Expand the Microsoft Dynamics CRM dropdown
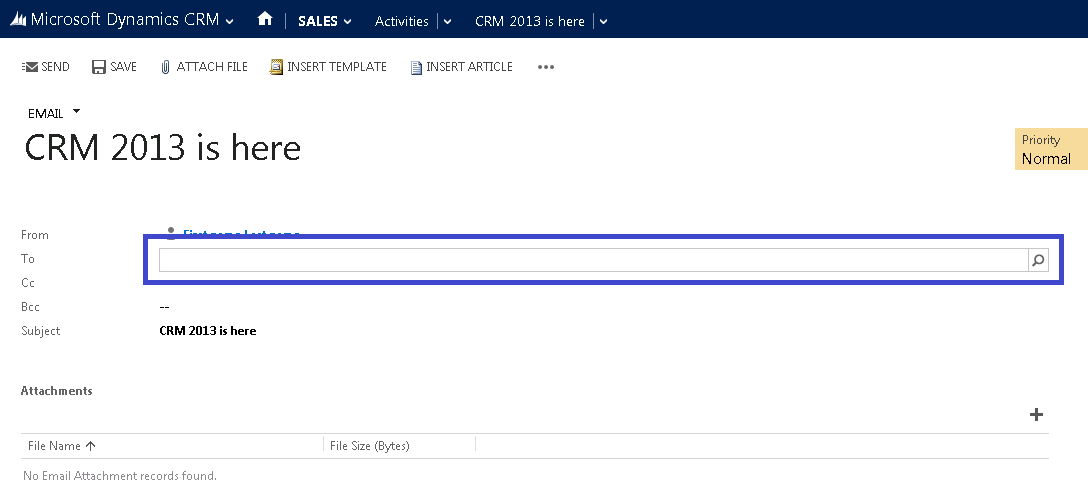1088x503 pixels. pos(230,21)
